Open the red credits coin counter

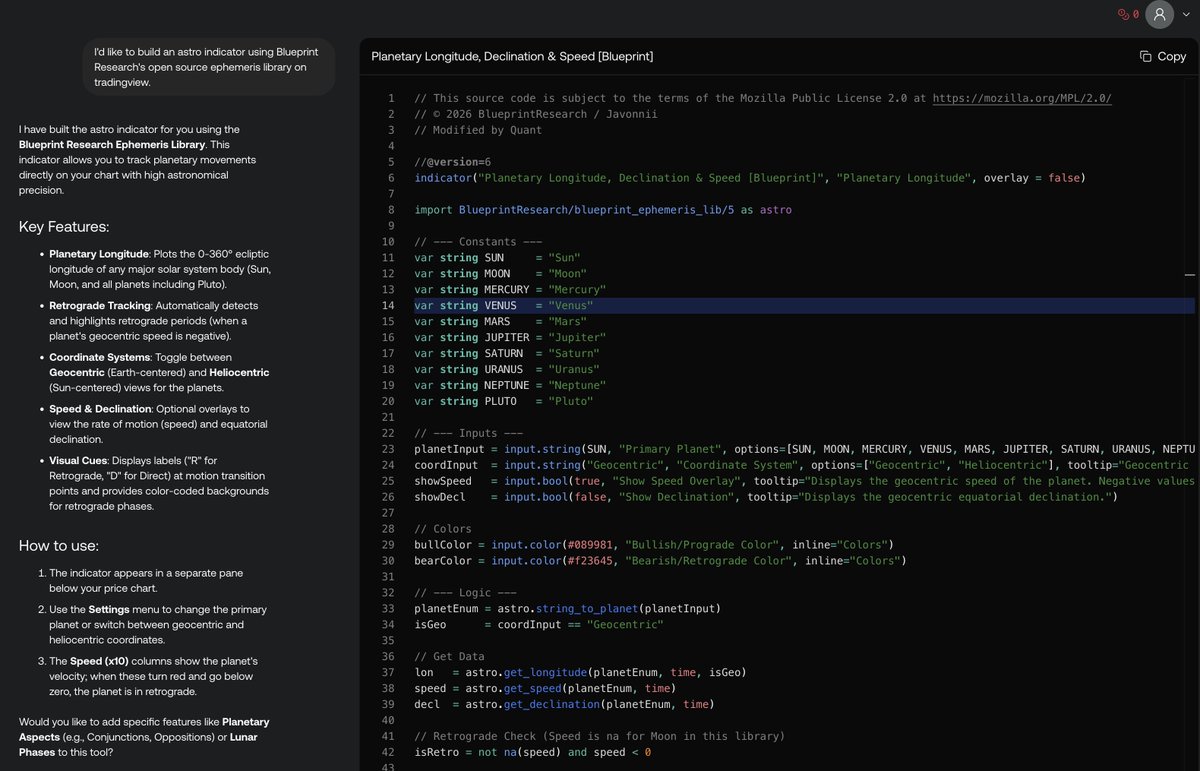click(1128, 14)
